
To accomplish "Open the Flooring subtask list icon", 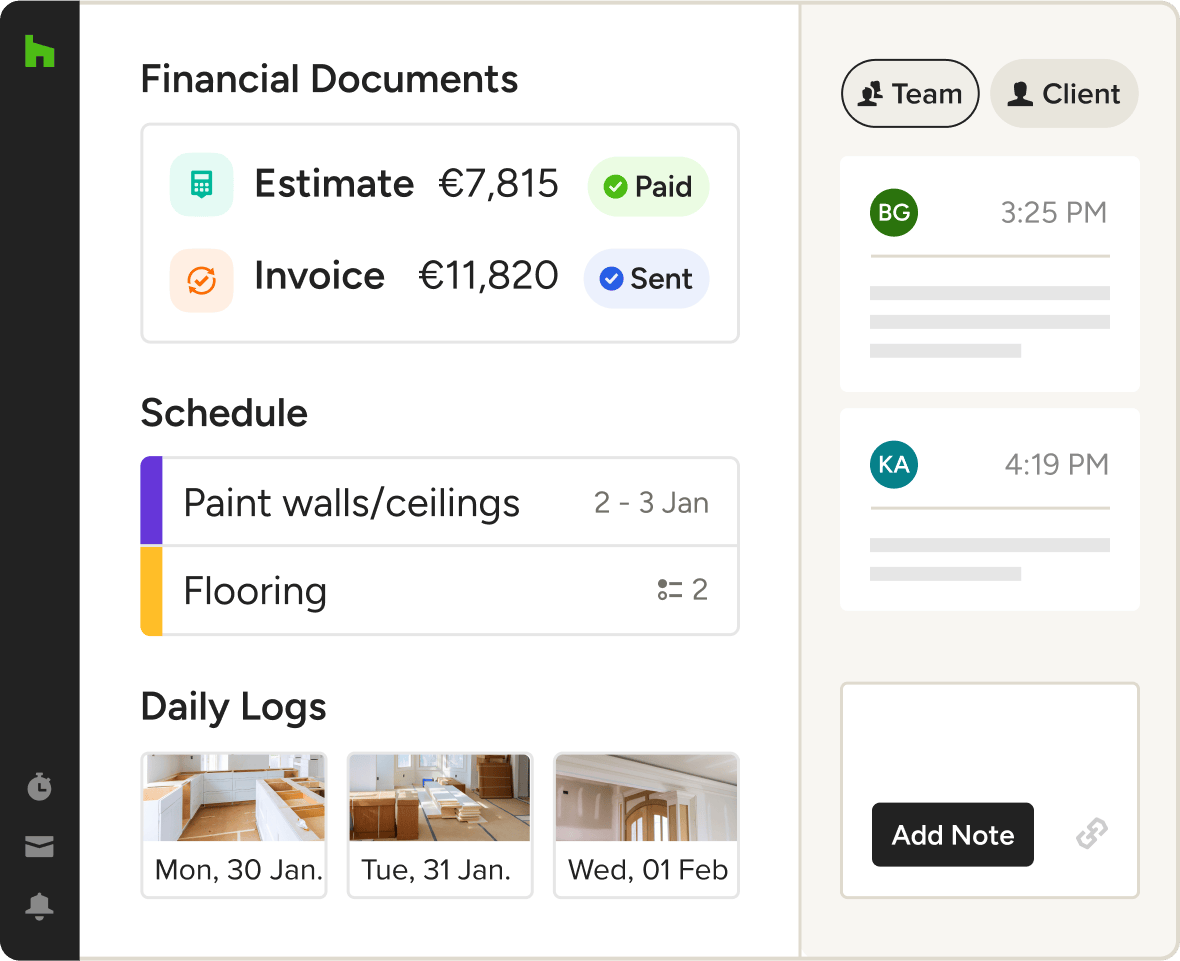I will tap(670, 590).
